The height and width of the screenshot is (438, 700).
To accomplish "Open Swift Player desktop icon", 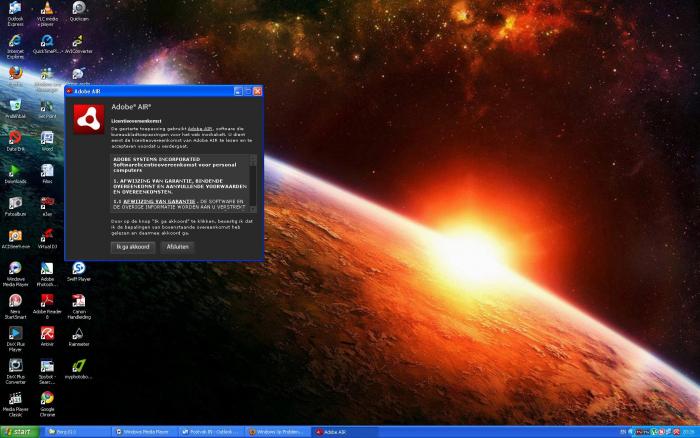I will point(79,271).
